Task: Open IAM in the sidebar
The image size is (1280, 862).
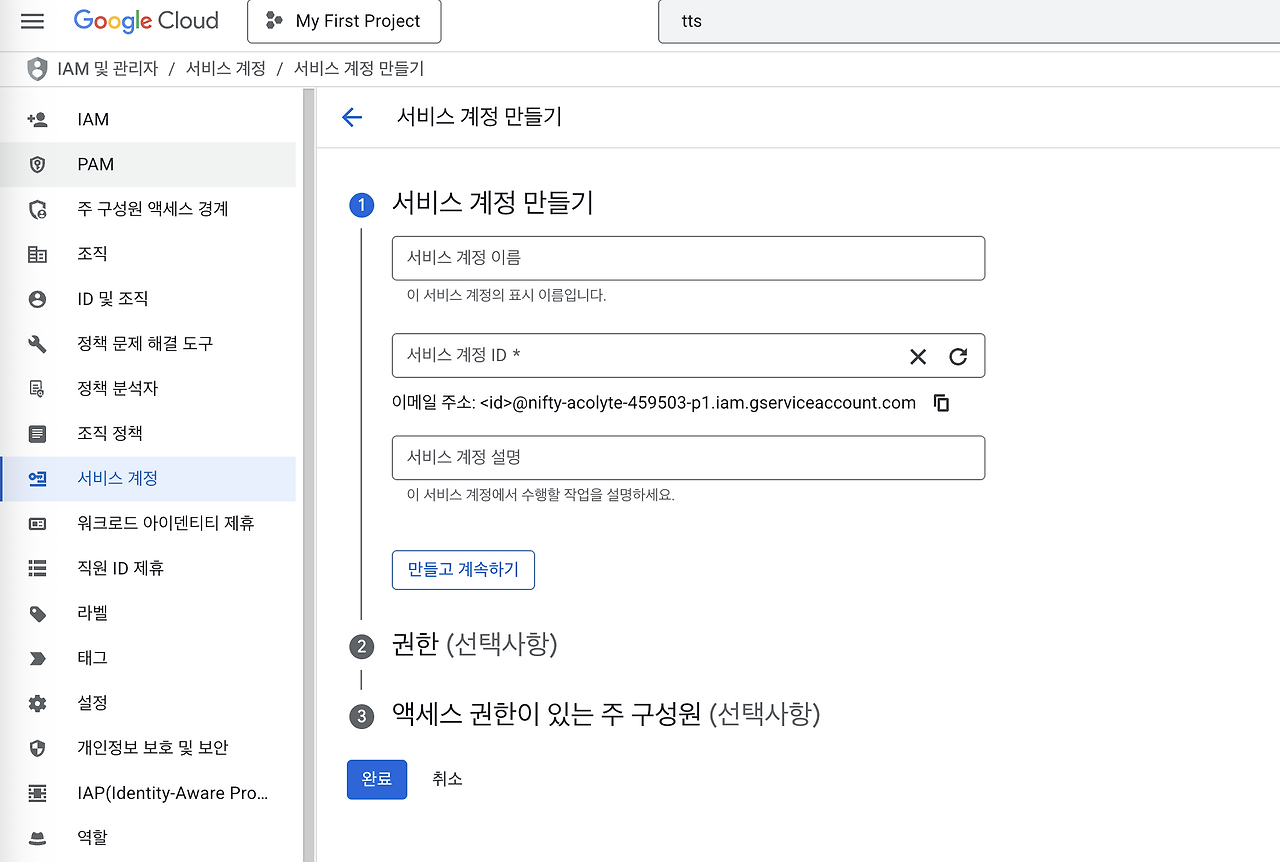Action: tap(148, 120)
